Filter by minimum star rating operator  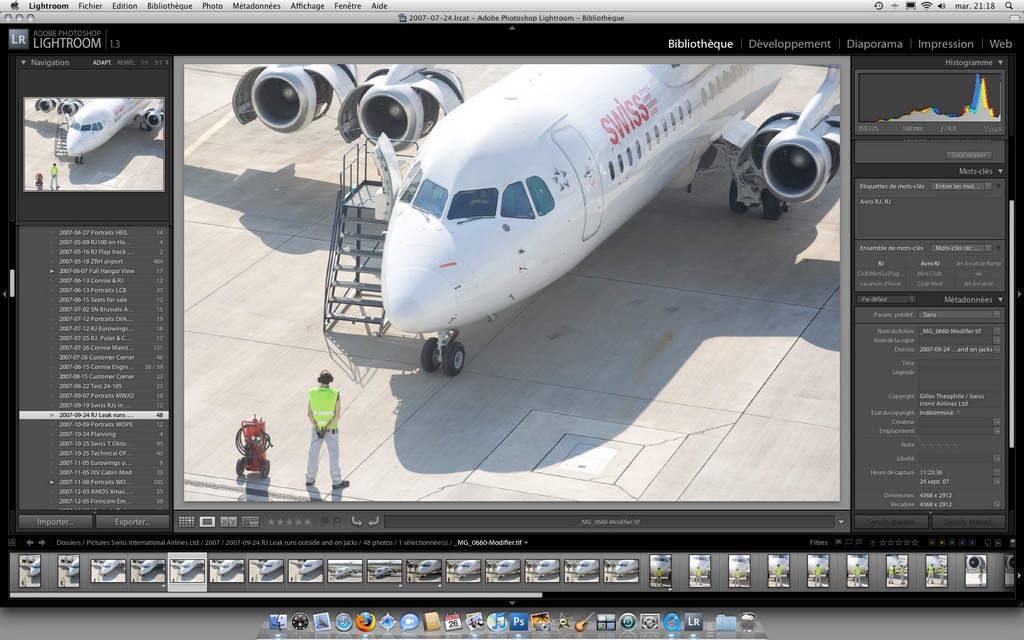[x=872, y=543]
